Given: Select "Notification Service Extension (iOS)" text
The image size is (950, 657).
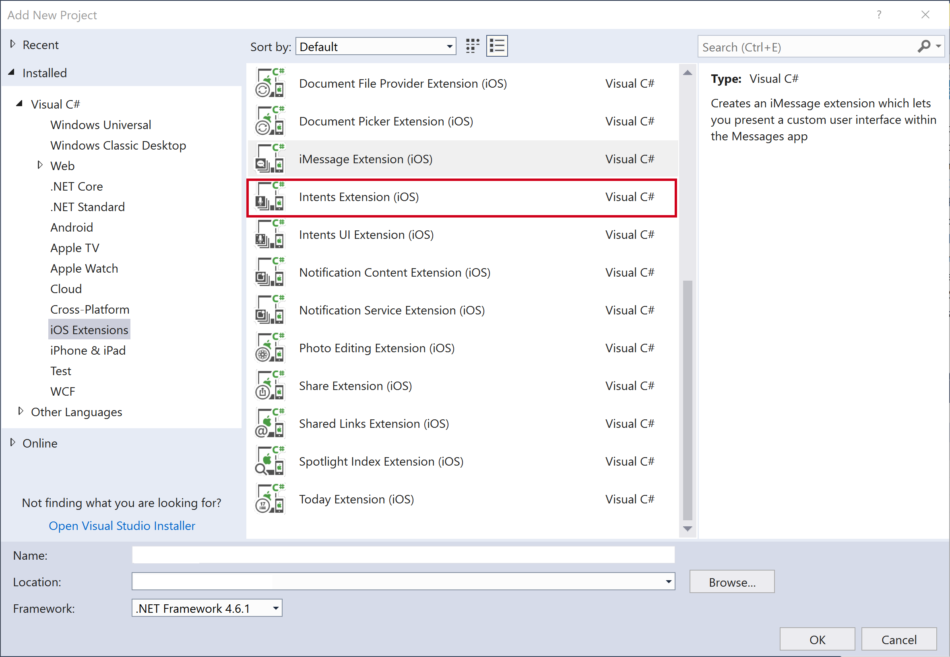Looking at the screenshot, I should click(x=391, y=310).
